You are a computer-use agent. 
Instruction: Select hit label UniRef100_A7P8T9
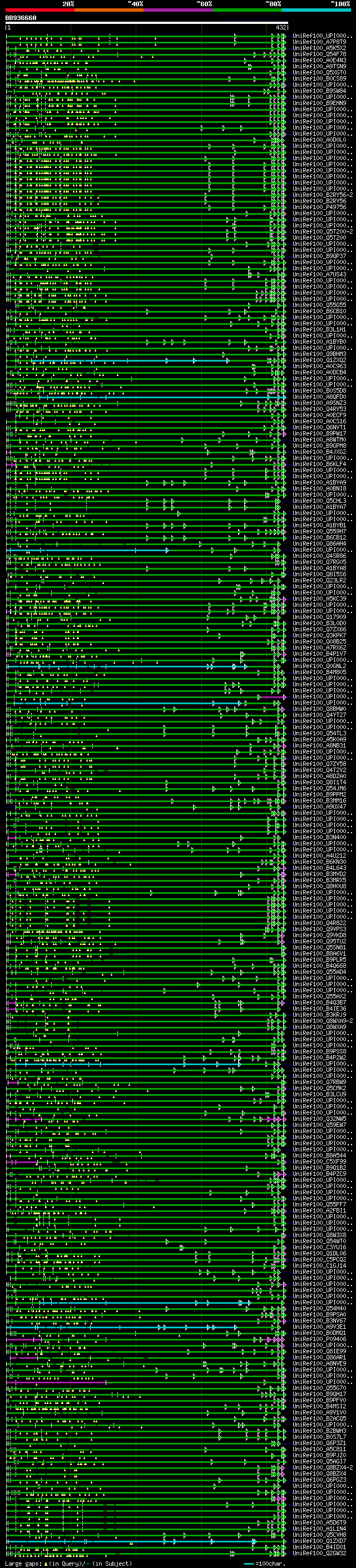[x=319, y=42]
